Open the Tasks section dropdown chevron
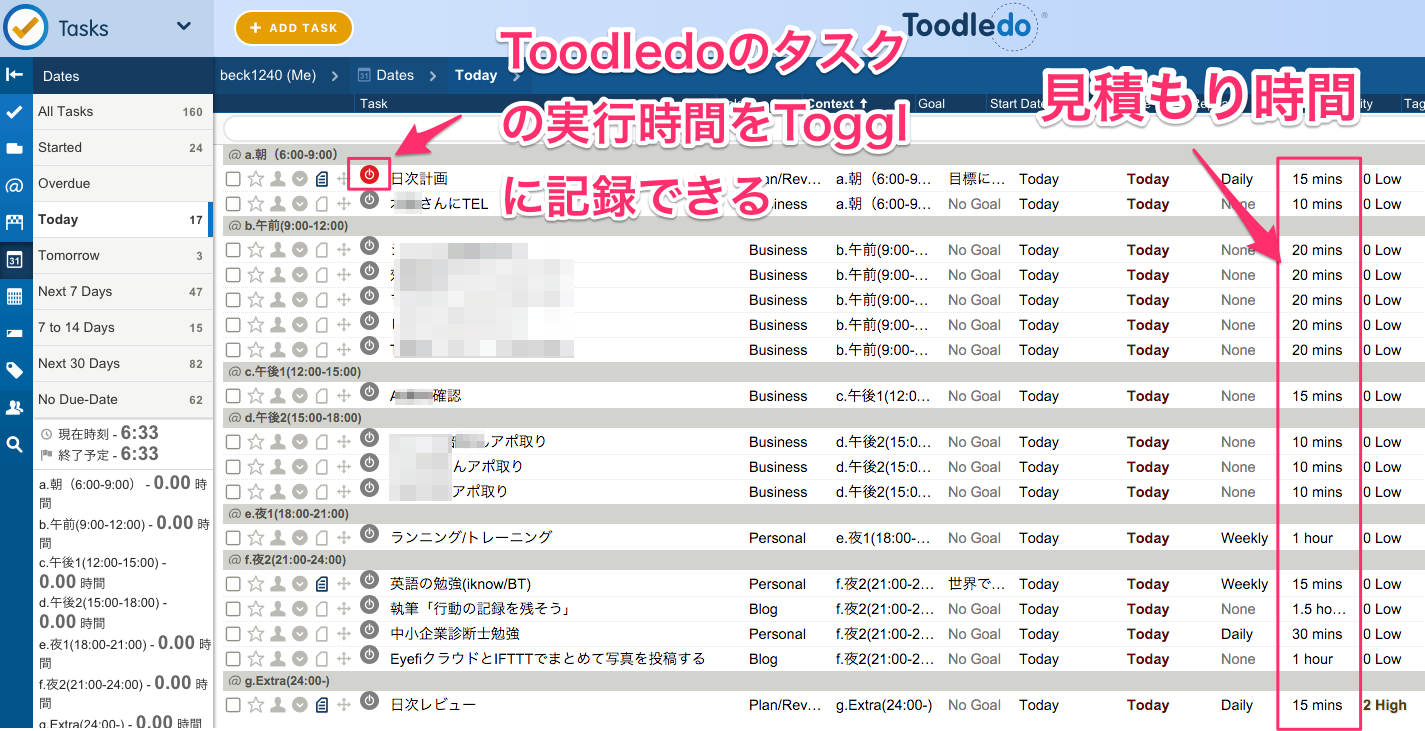 [x=183, y=27]
